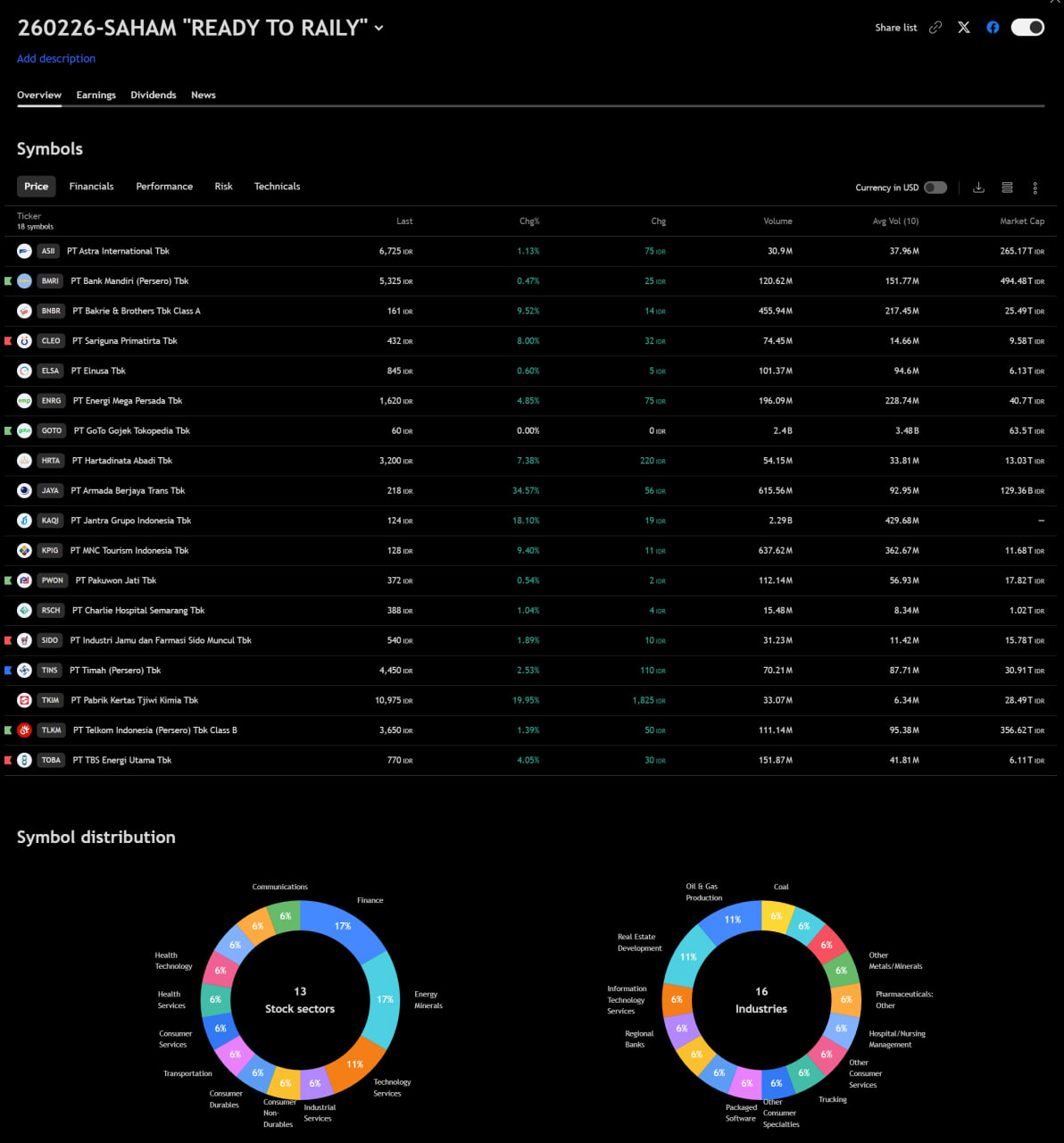The width and height of the screenshot is (1064, 1143).
Task: Toggle the green flag on PWON row
Action: click(8, 580)
